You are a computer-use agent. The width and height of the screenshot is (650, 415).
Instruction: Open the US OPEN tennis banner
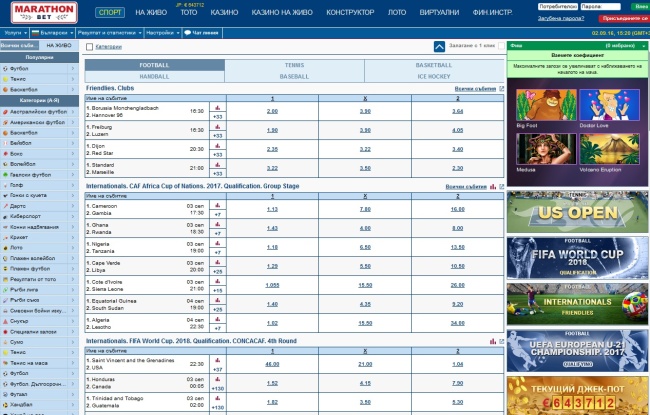click(577, 211)
